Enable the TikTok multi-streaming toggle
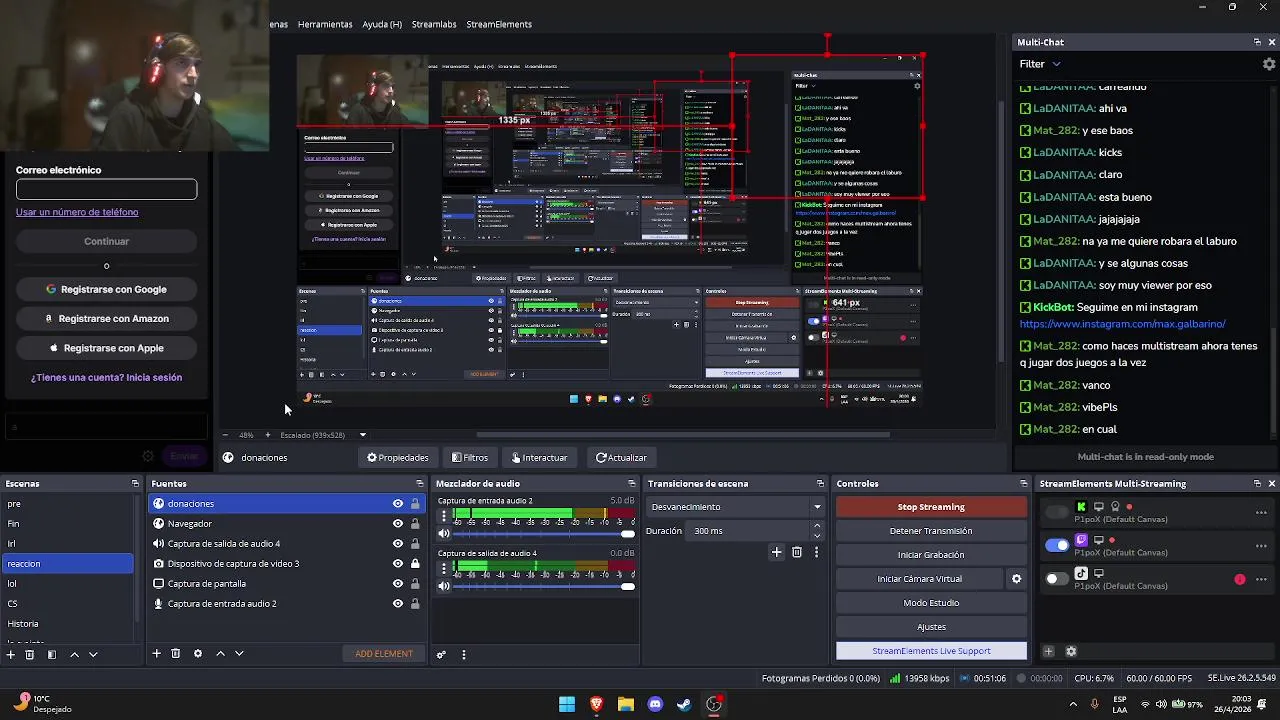This screenshot has width=1280, height=720. [x=1057, y=579]
